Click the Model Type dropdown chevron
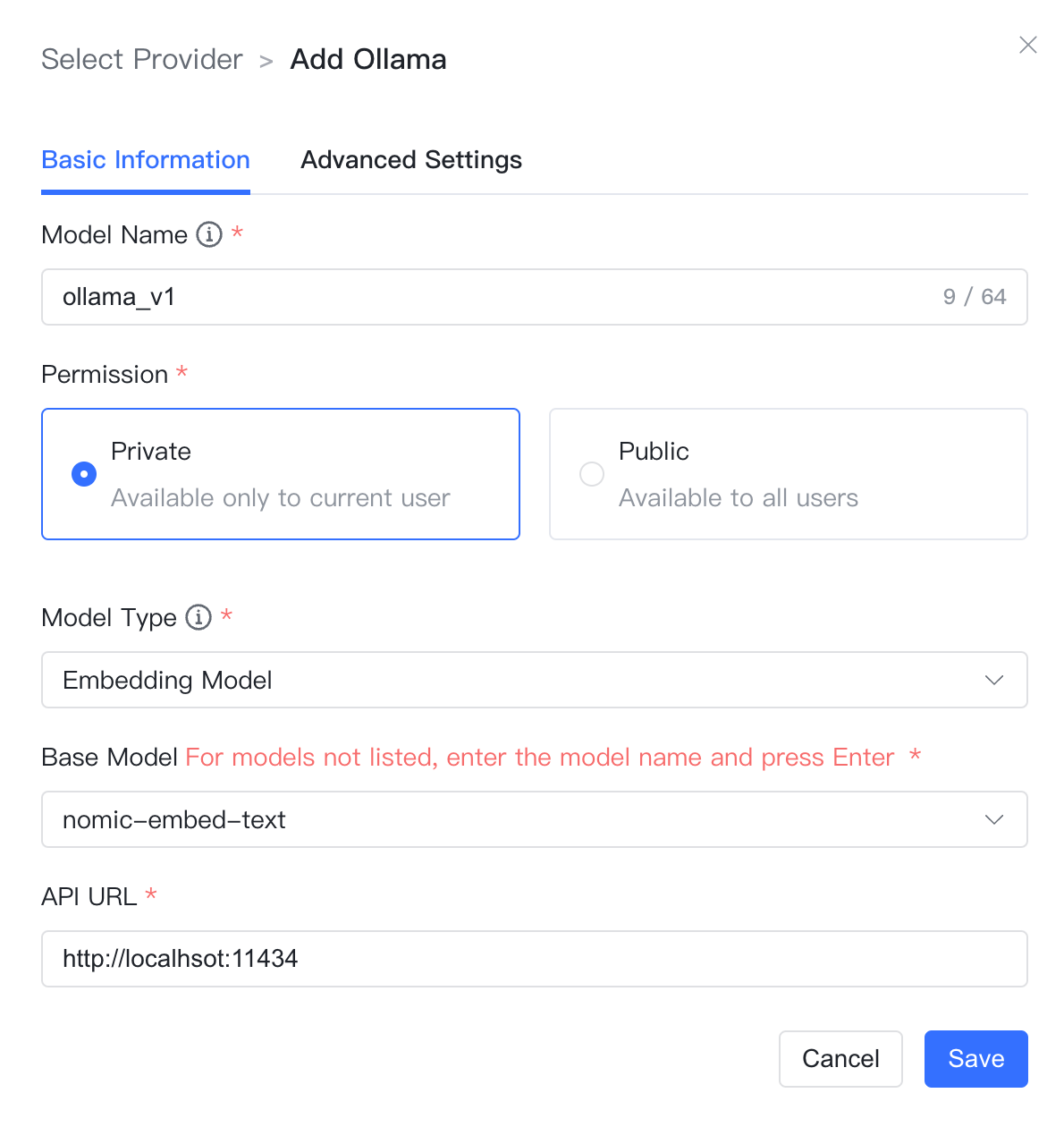The height and width of the screenshot is (1127, 1064). tap(994, 681)
